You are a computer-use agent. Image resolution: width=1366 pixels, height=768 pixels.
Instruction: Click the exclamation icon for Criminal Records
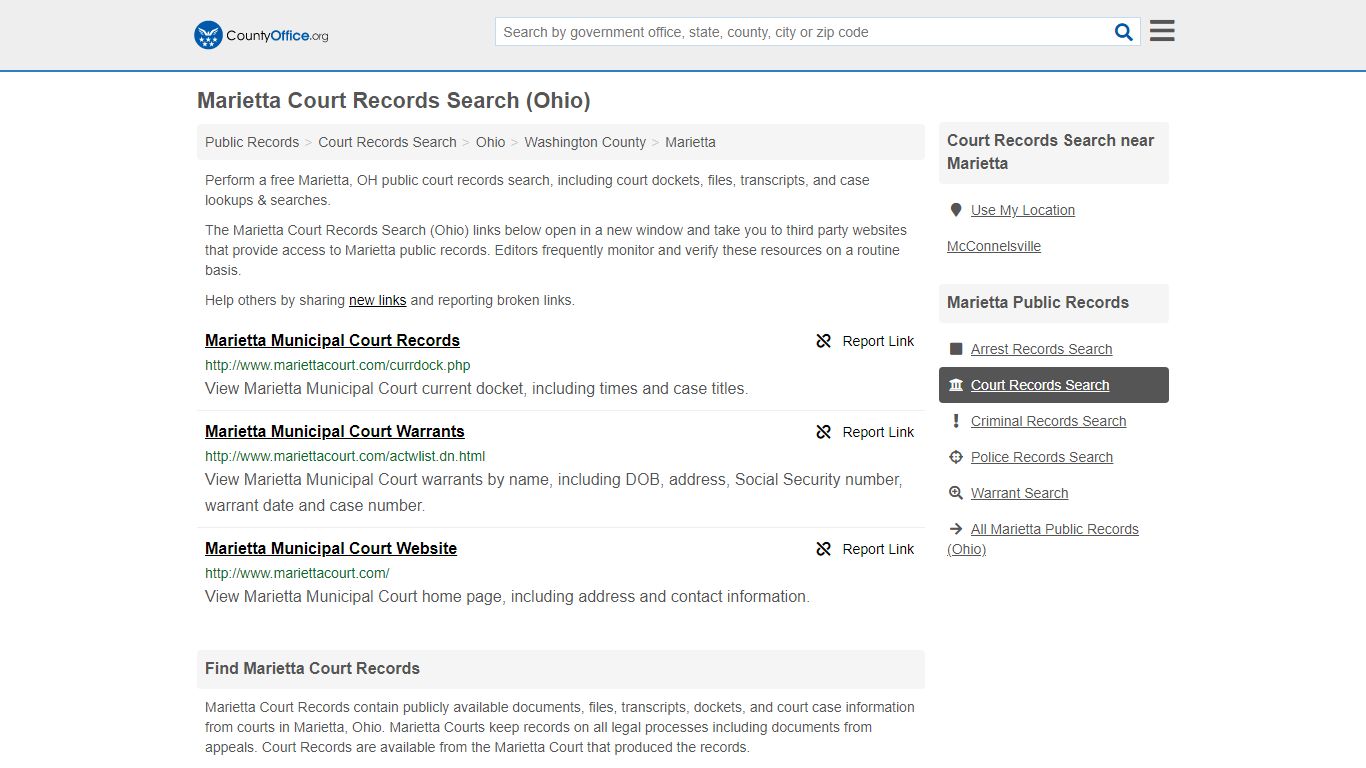tap(956, 421)
